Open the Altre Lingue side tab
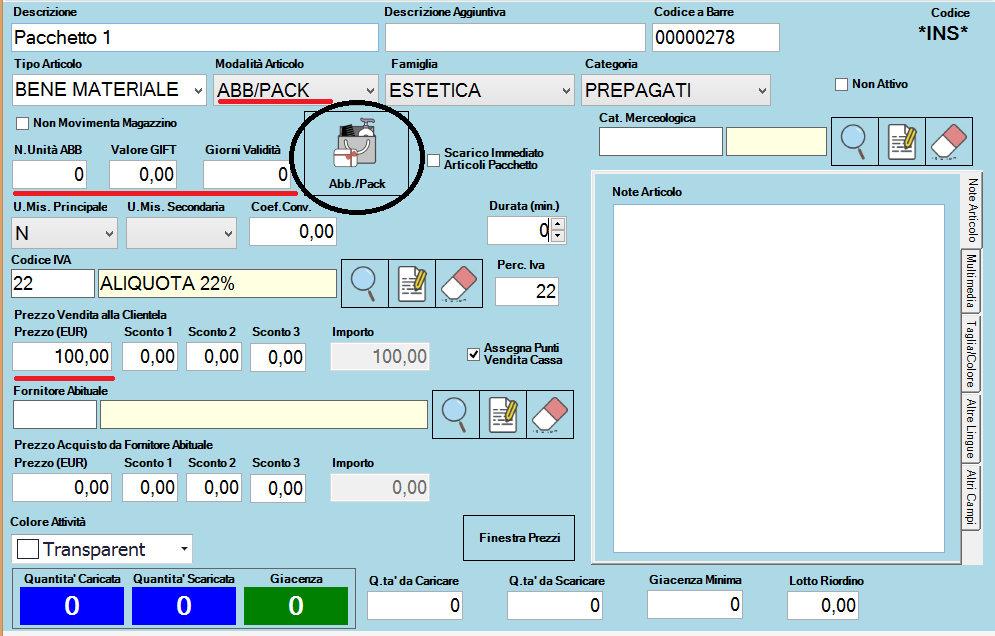Screen dimensions: 995x636 [970, 428]
